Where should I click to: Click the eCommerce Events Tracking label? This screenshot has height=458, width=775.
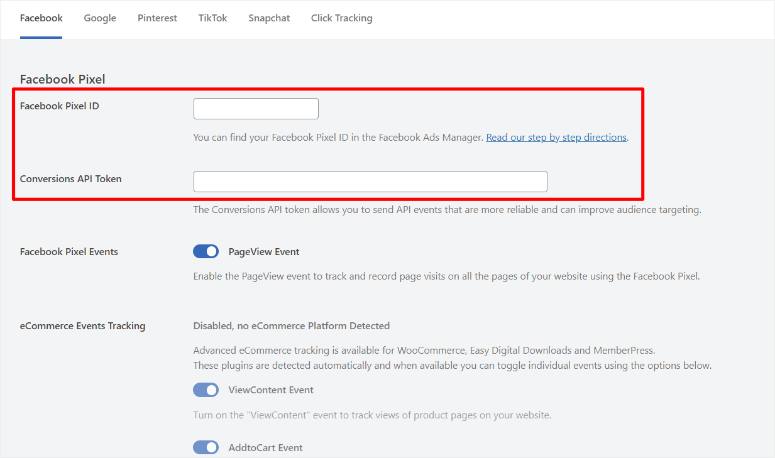click(x=83, y=326)
